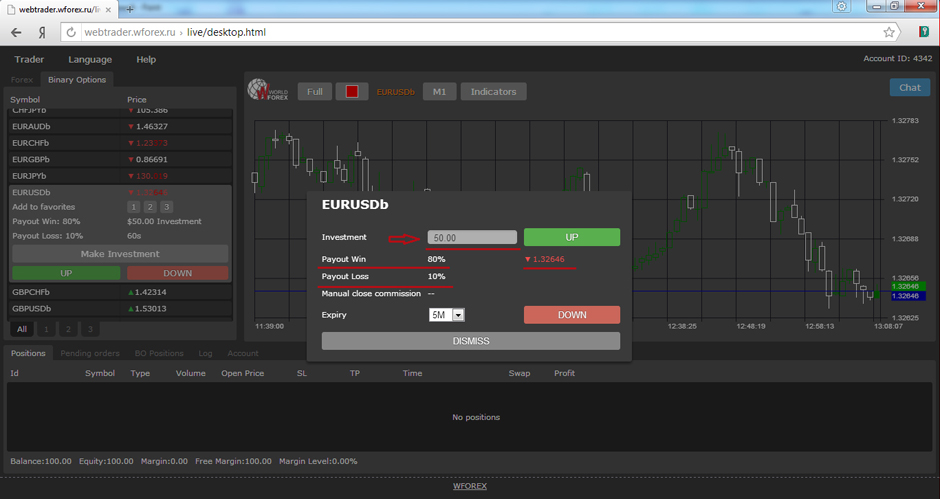This screenshot has width=940, height=499.
Task: Click the red square chart button
Action: point(352,91)
